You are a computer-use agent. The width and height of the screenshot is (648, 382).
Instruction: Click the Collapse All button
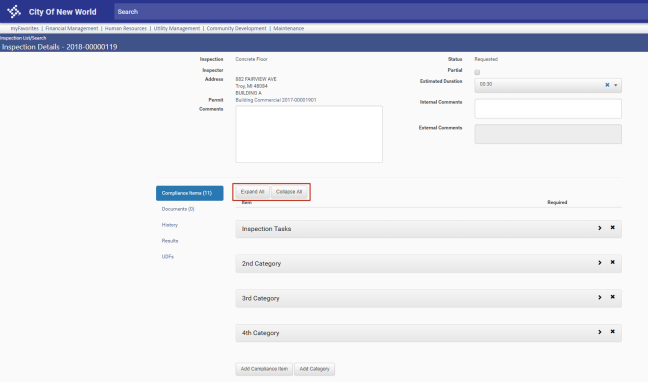coord(289,192)
